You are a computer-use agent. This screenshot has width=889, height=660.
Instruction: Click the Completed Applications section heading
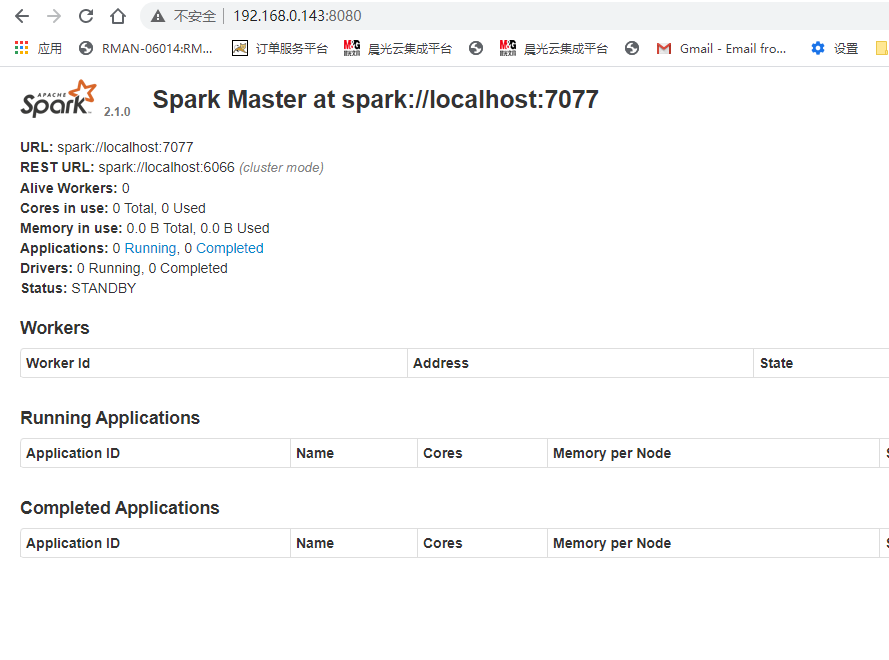(x=120, y=508)
